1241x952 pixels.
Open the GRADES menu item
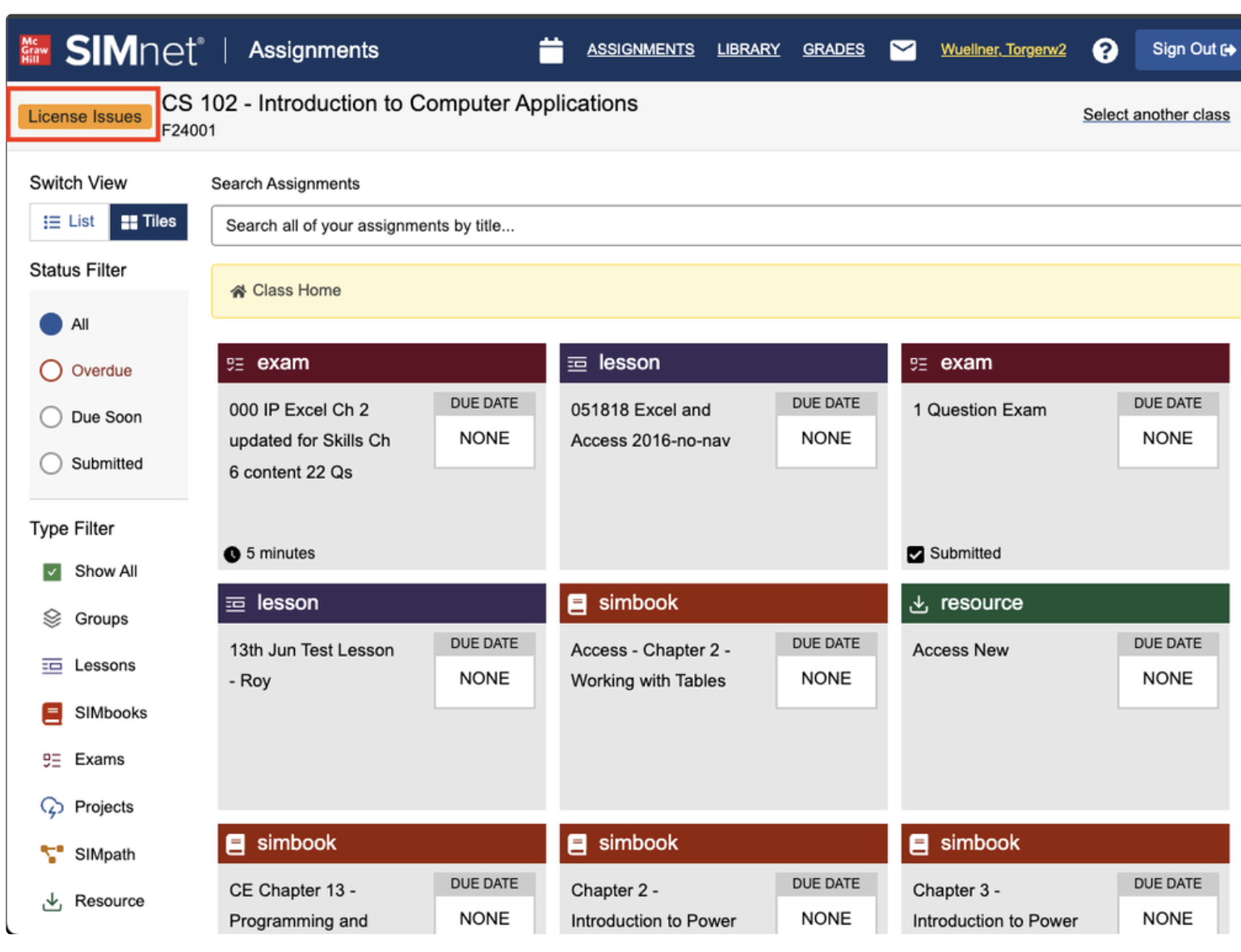pyautogui.click(x=833, y=49)
